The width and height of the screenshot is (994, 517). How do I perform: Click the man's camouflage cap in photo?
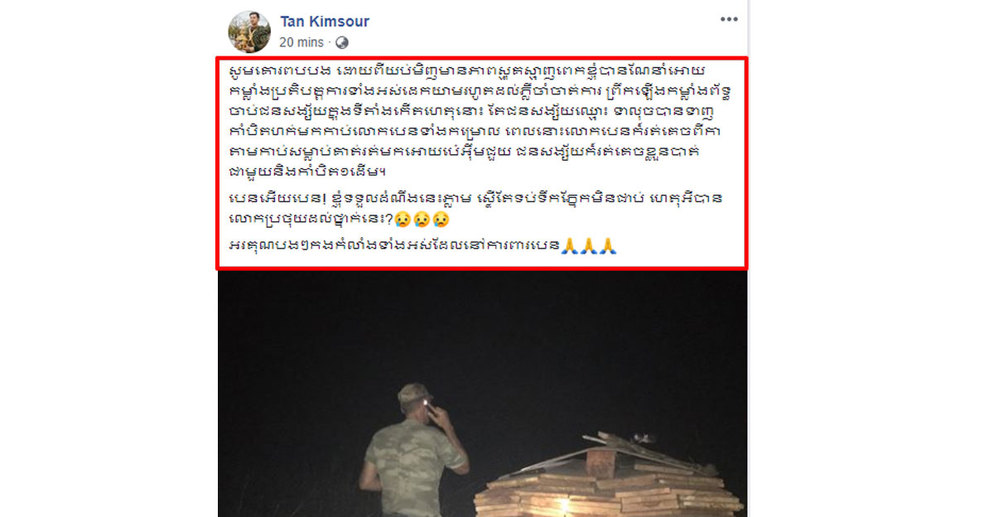coord(414,394)
